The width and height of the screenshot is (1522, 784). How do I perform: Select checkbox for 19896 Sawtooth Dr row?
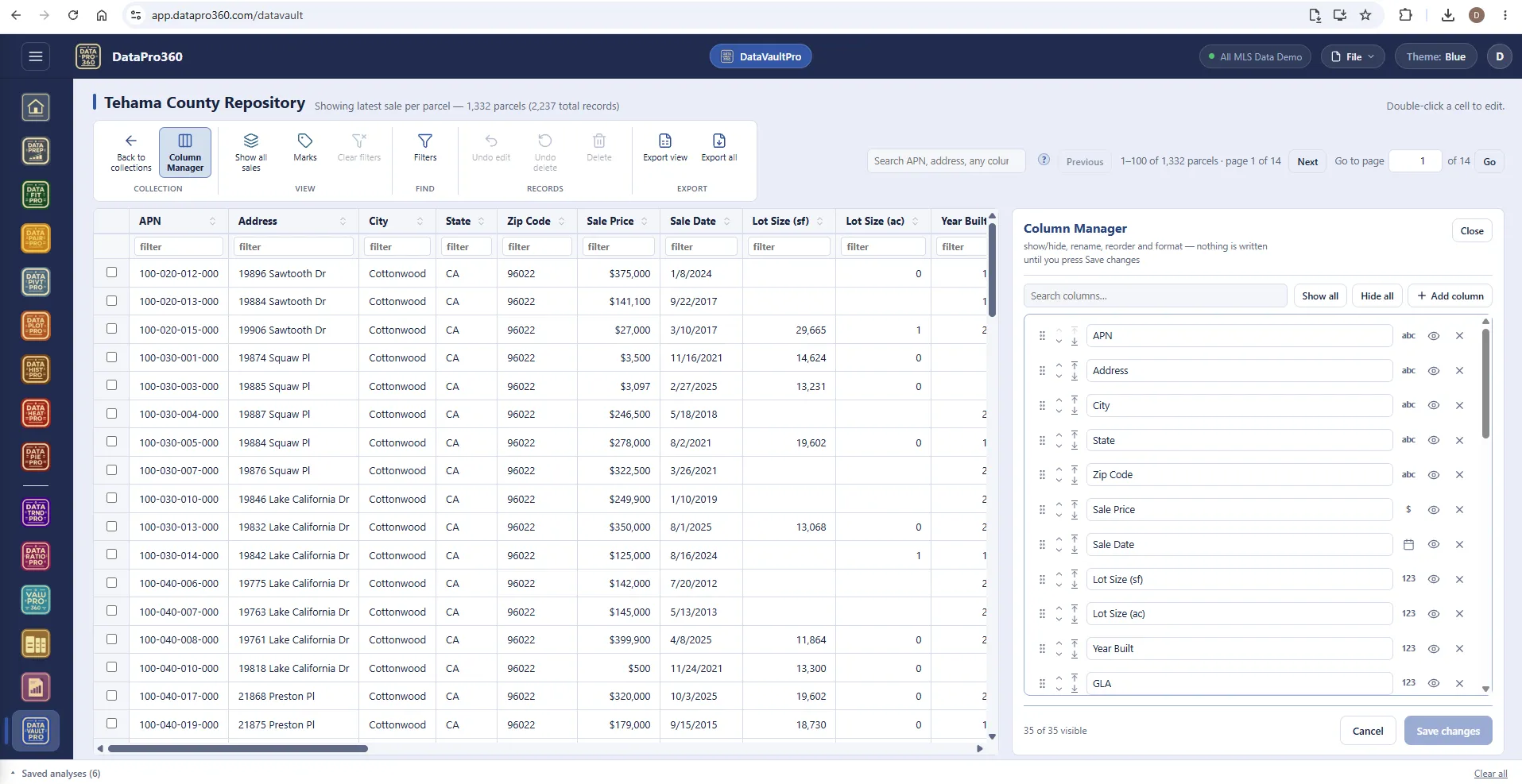pos(111,272)
